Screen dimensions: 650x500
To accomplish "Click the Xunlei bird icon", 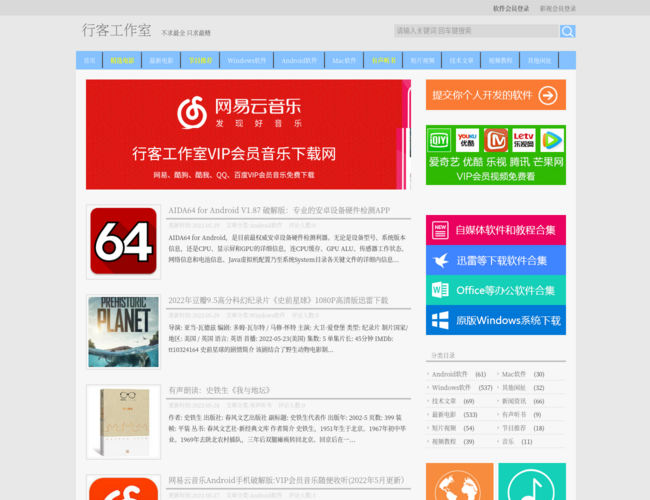I will (441, 260).
